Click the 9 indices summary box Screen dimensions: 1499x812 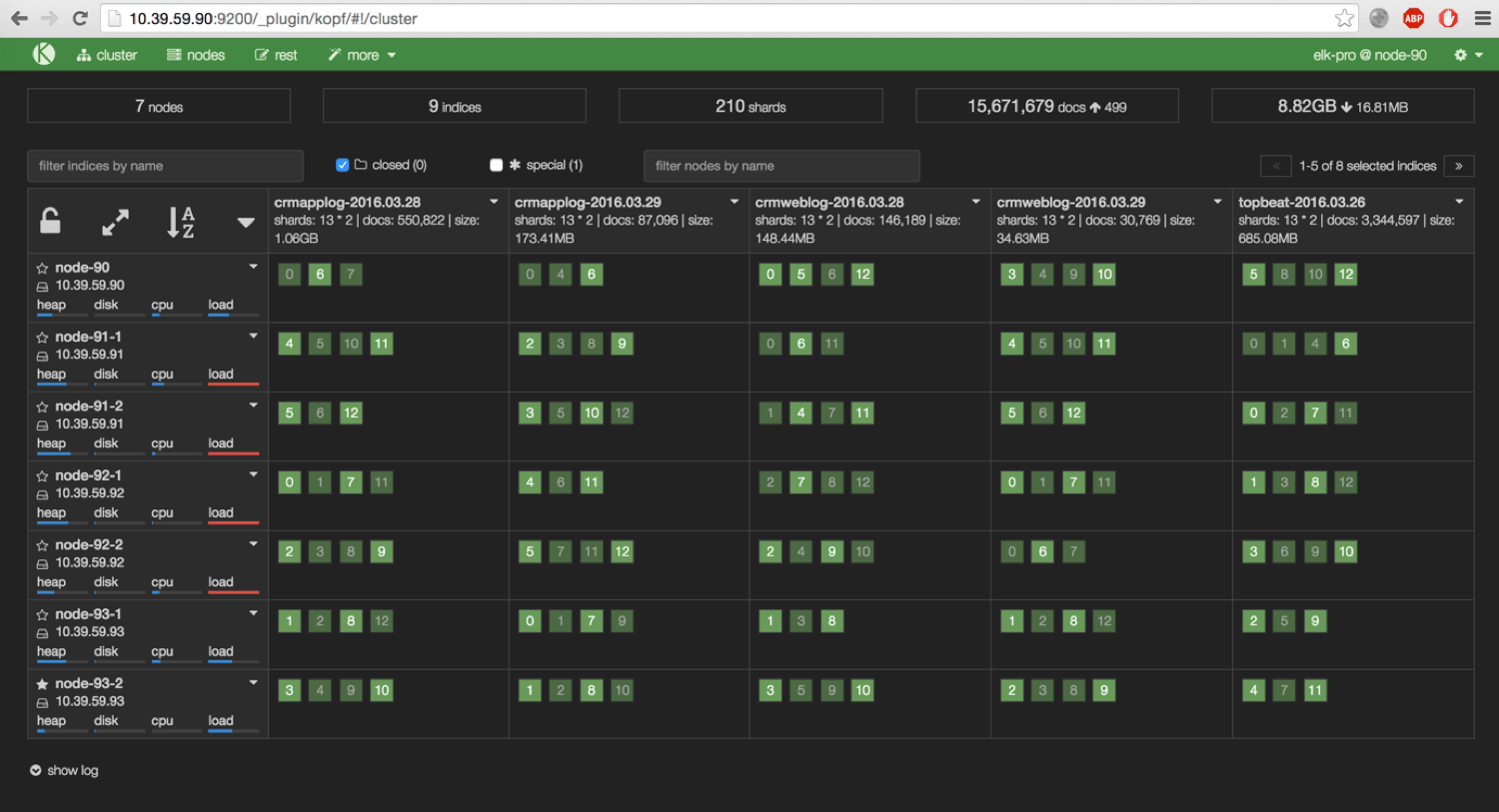455,106
